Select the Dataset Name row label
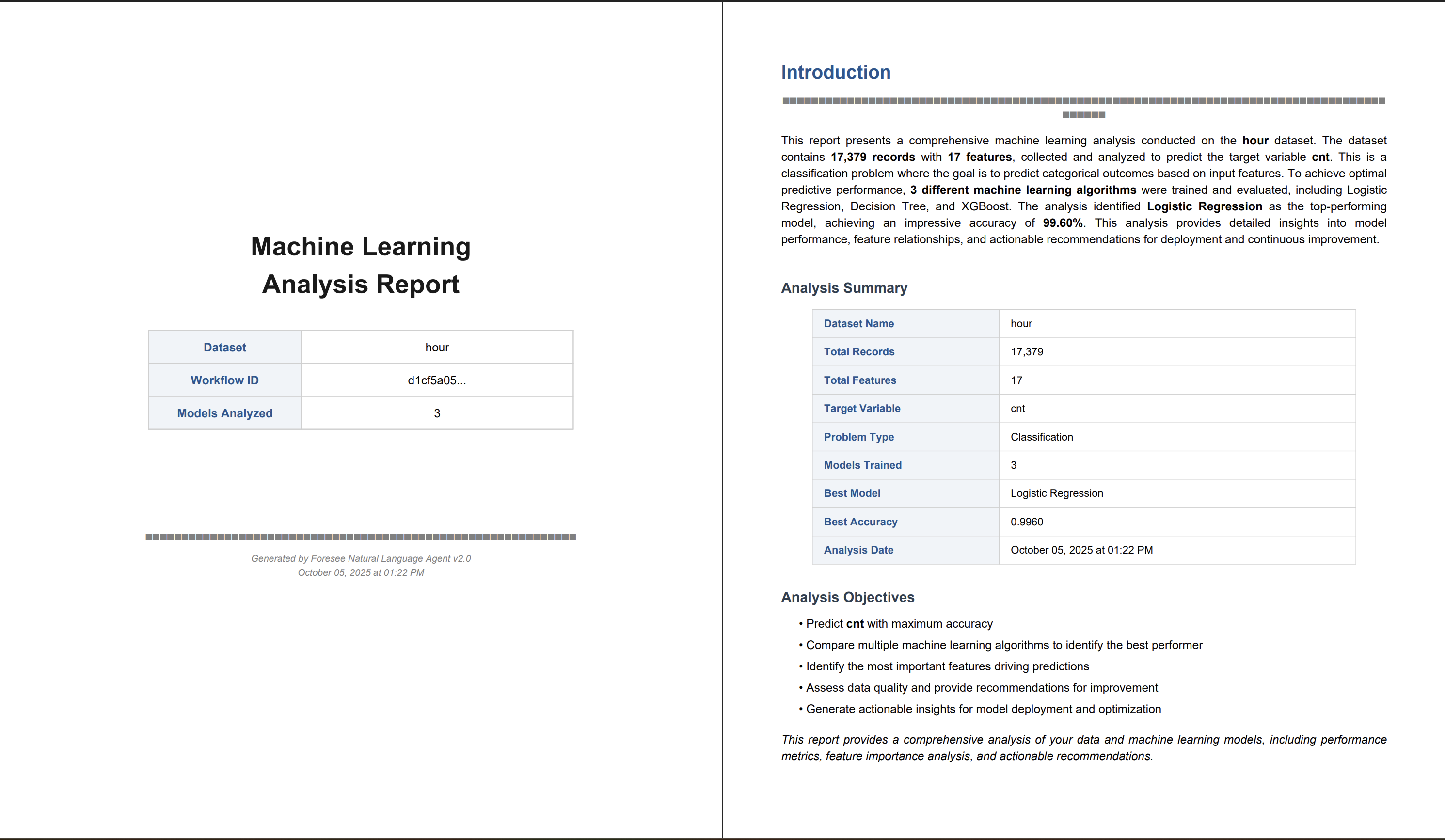1445x840 pixels. 858,323
